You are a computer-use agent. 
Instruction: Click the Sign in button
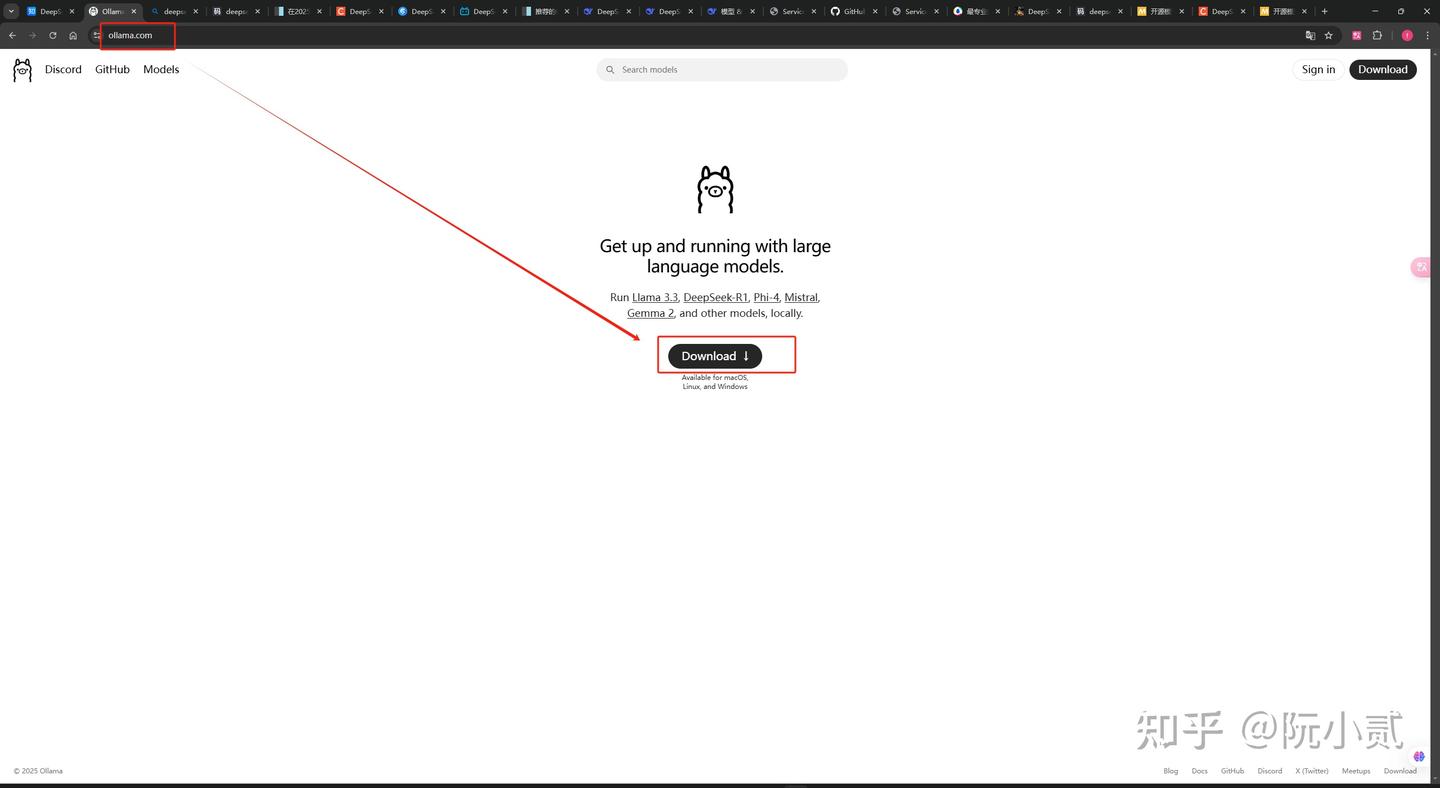(x=1318, y=70)
